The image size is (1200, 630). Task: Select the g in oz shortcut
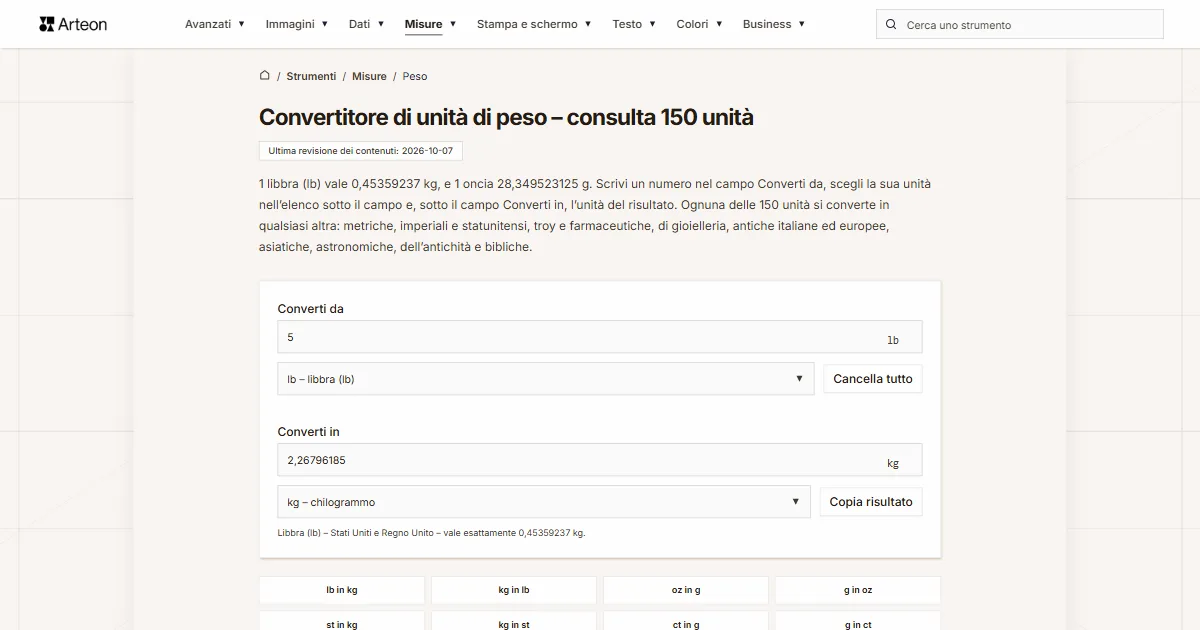(x=858, y=590)
